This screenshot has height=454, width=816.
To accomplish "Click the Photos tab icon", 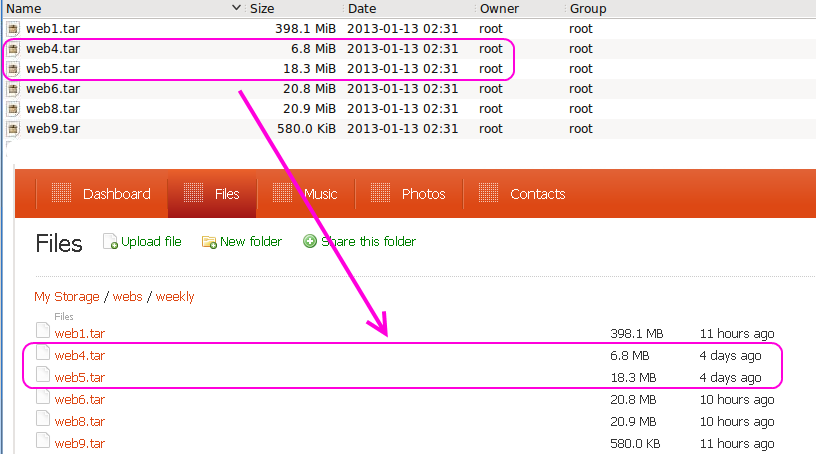I will pos(380,193).
